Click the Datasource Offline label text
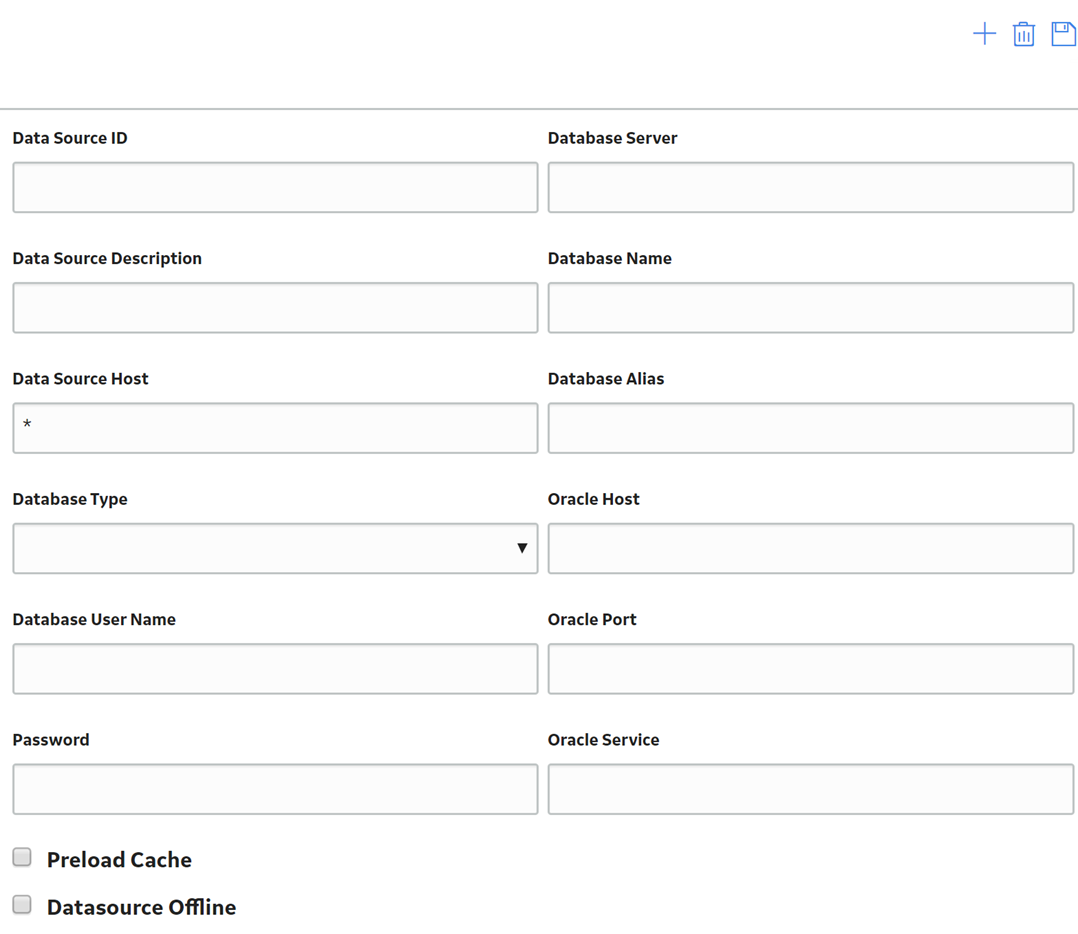Image resolution: width=1078 pixels, height=934 pixels. point(141,907)
